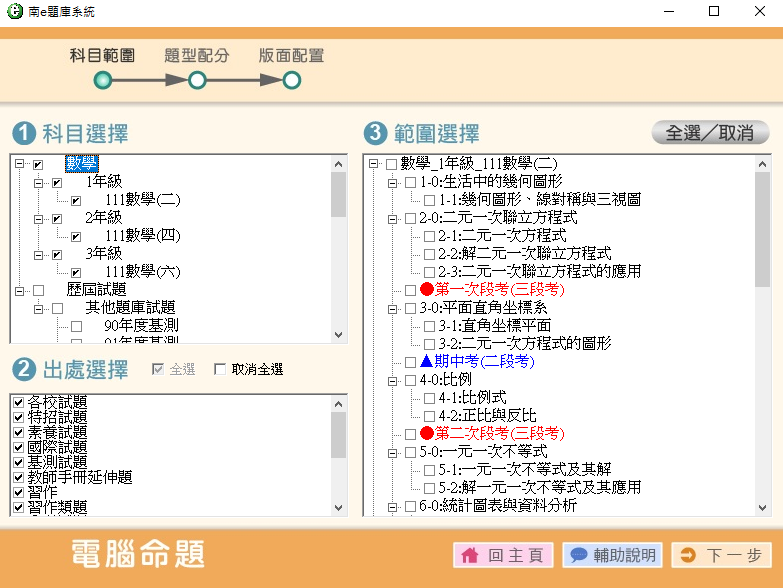Uncheck the 111數學(二) subject checkbox
Screen dimensions: 783x588
pos(76,200)
